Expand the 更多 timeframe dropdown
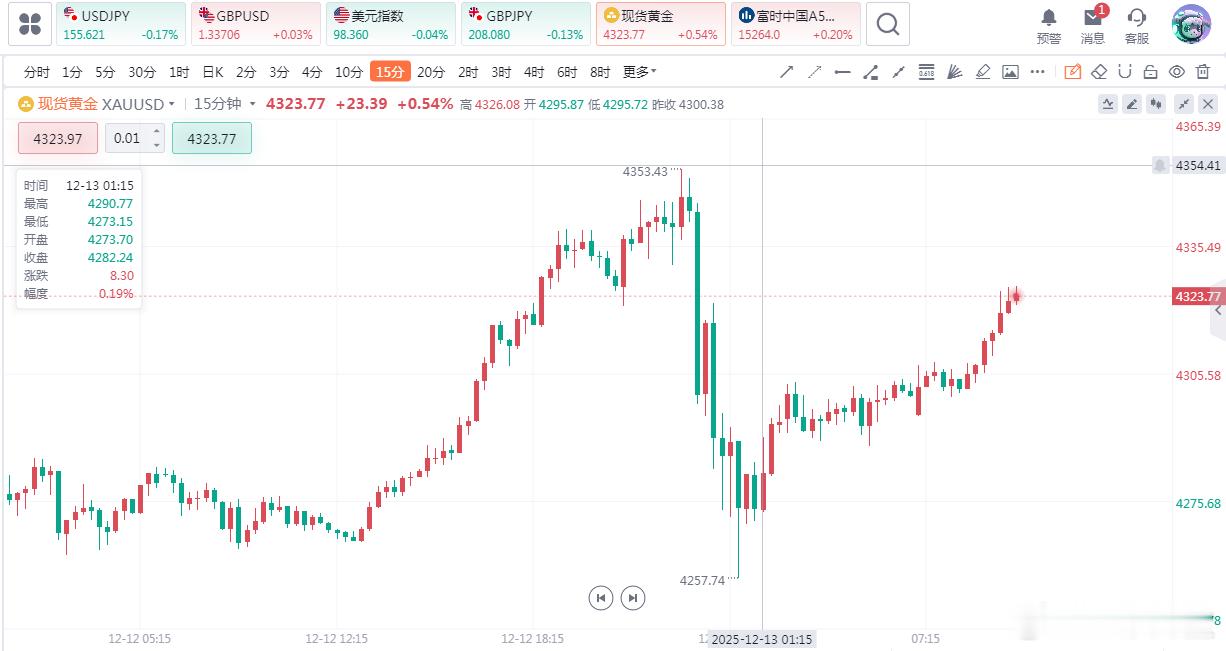The height and width of the screenshot is (651, 1226). click(x=640, y=72)
